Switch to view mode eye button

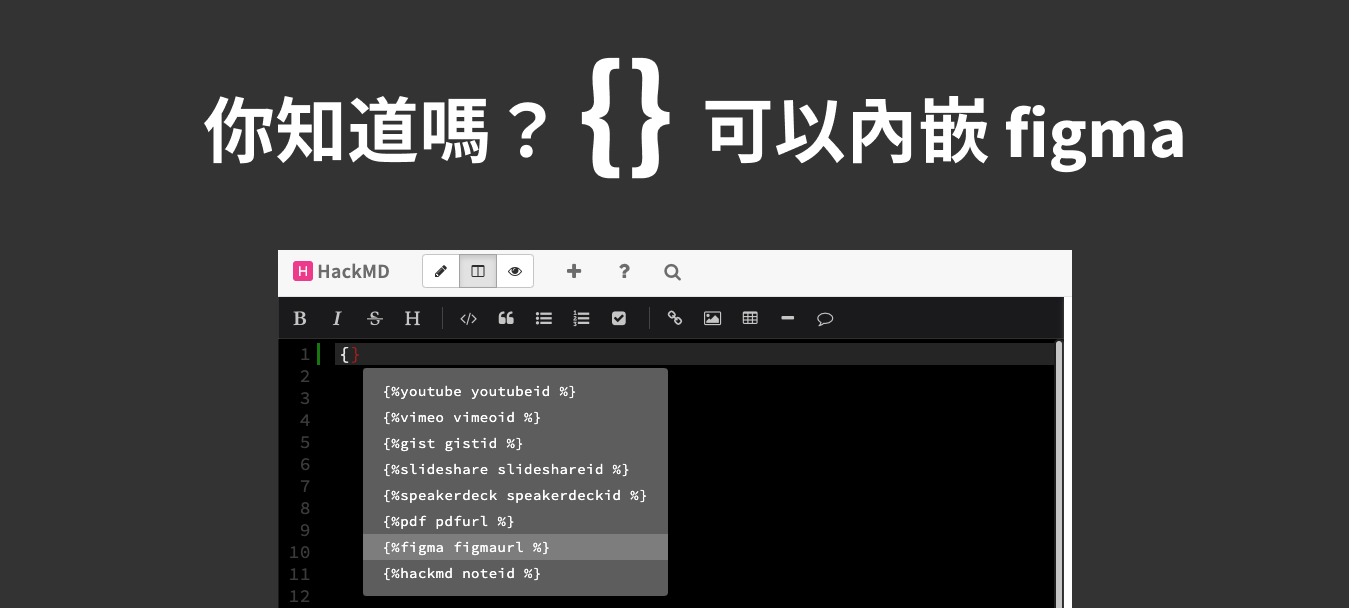click(x=515, y=271)
